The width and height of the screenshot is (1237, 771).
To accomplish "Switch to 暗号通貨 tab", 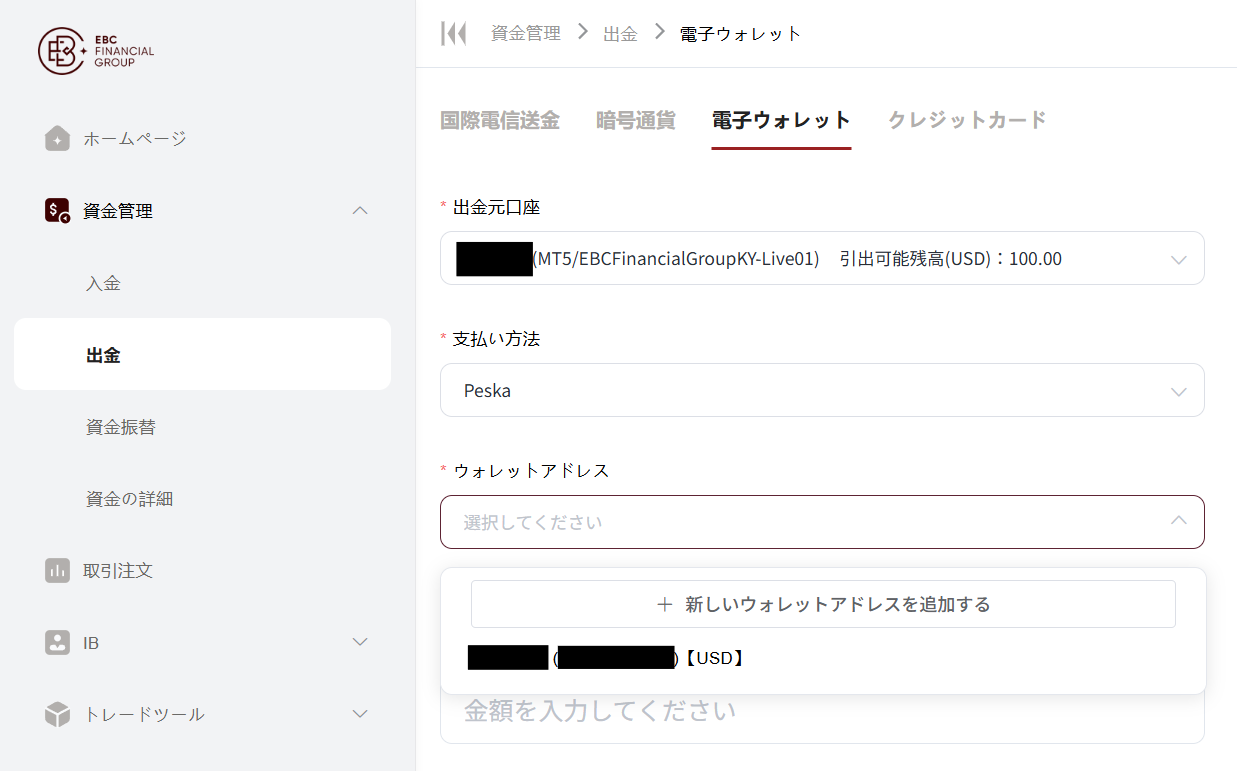I will [x=636, y=121].
